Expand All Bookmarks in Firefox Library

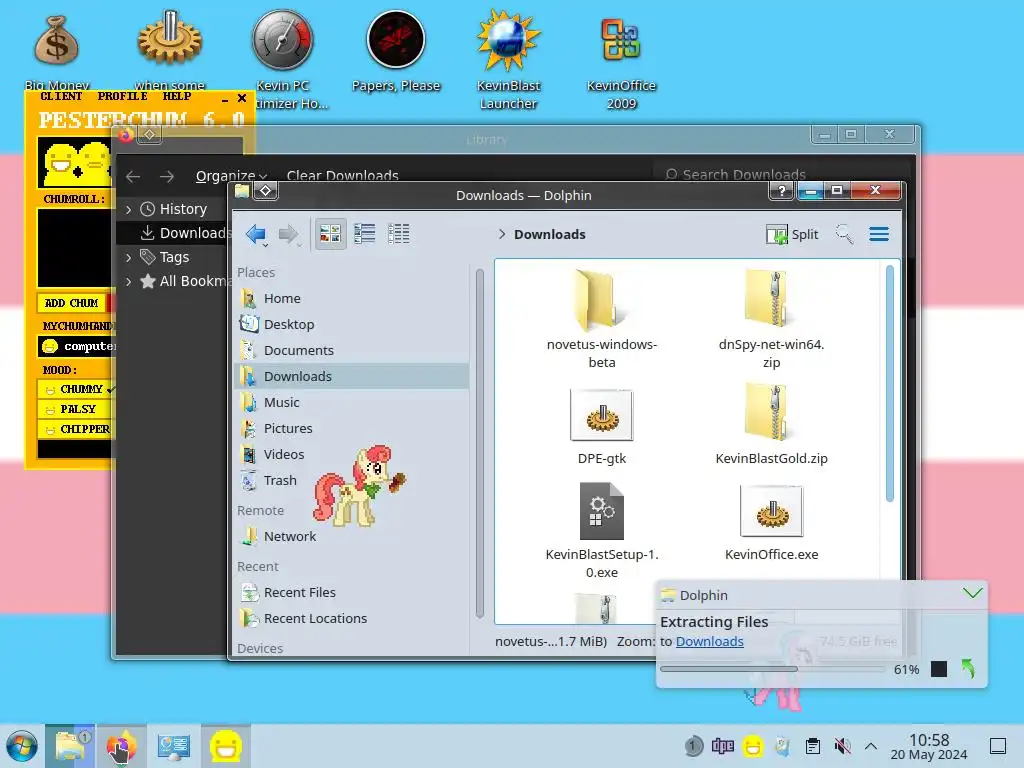click(x=129, y=281)
